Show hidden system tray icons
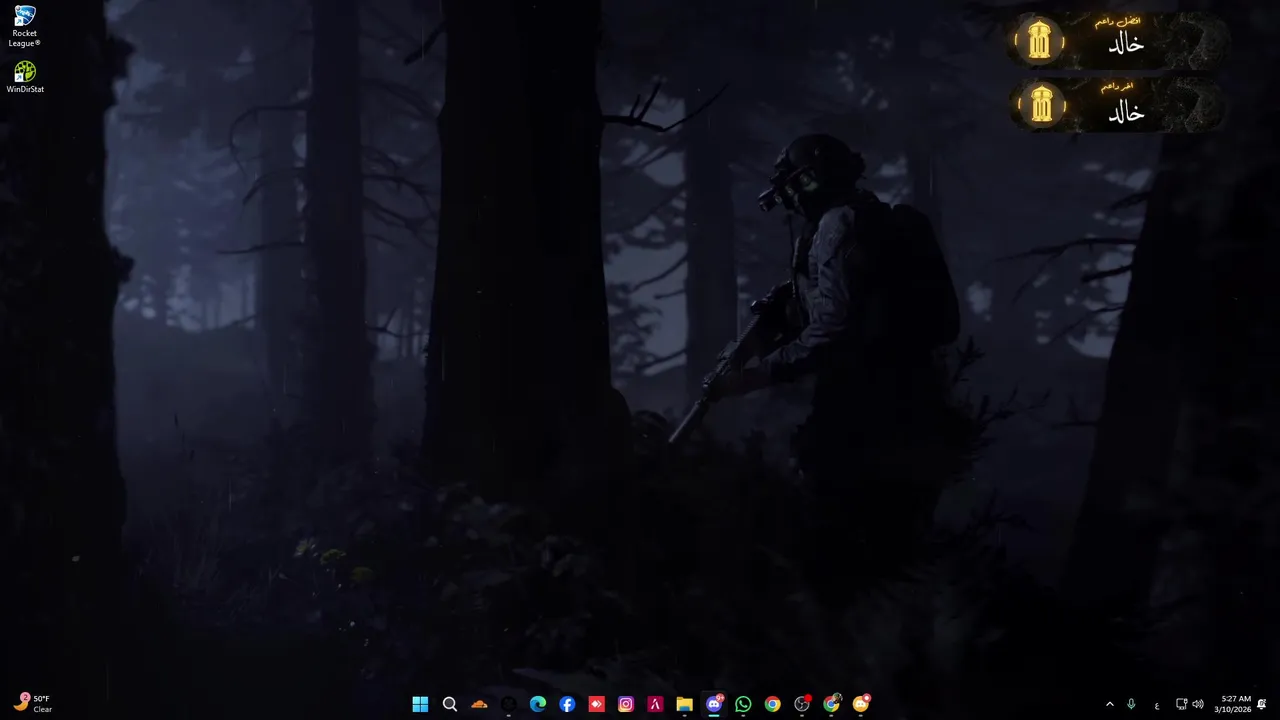Viewport: 1280px width, 720px height. [x=1109, y=704]
